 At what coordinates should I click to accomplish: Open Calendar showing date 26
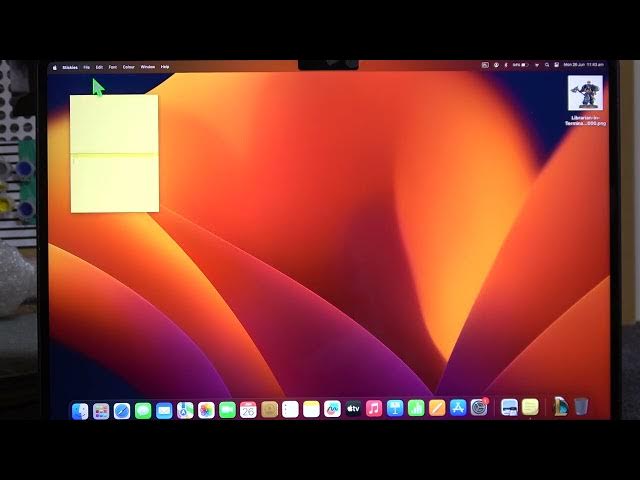pyautogui.click(x=248, y=409)
